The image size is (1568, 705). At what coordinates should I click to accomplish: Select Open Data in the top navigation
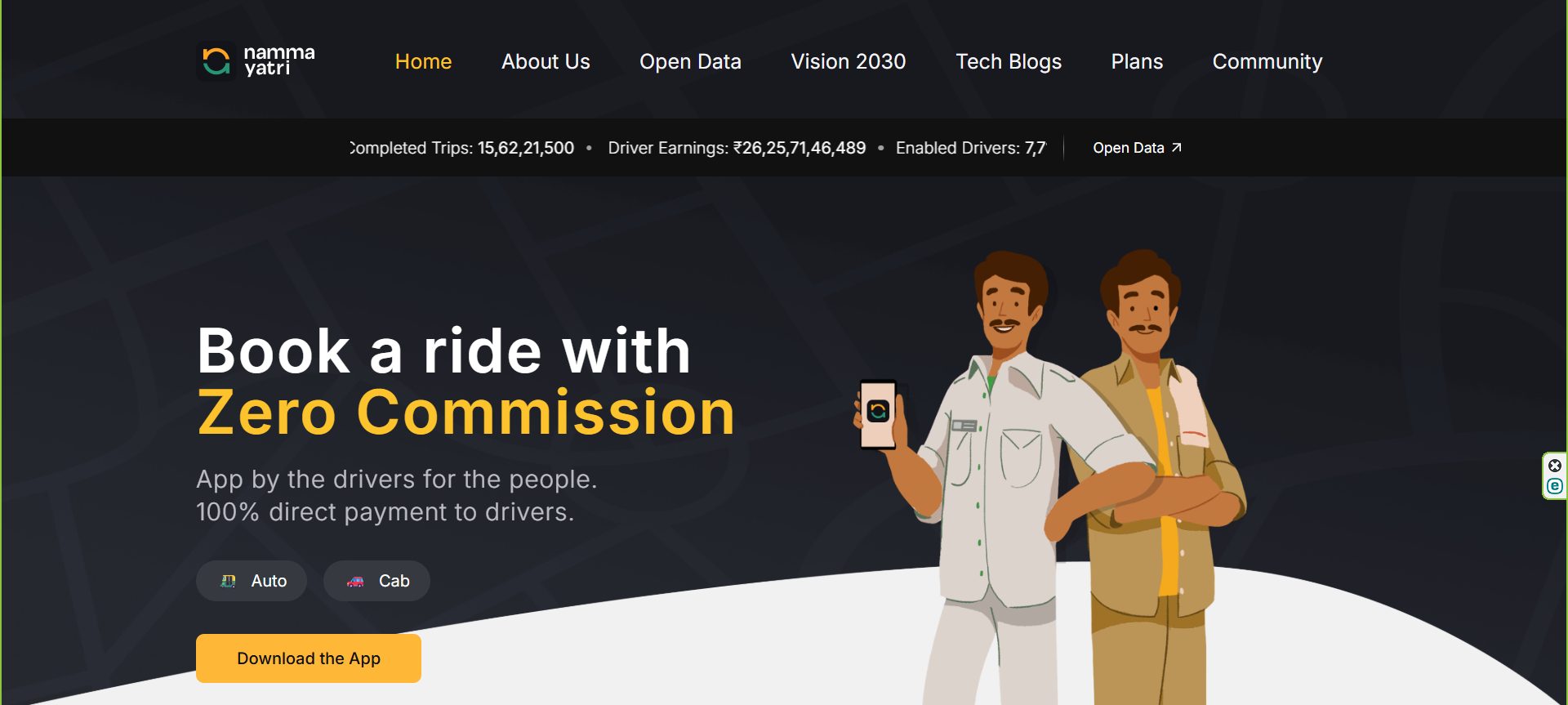690,61
